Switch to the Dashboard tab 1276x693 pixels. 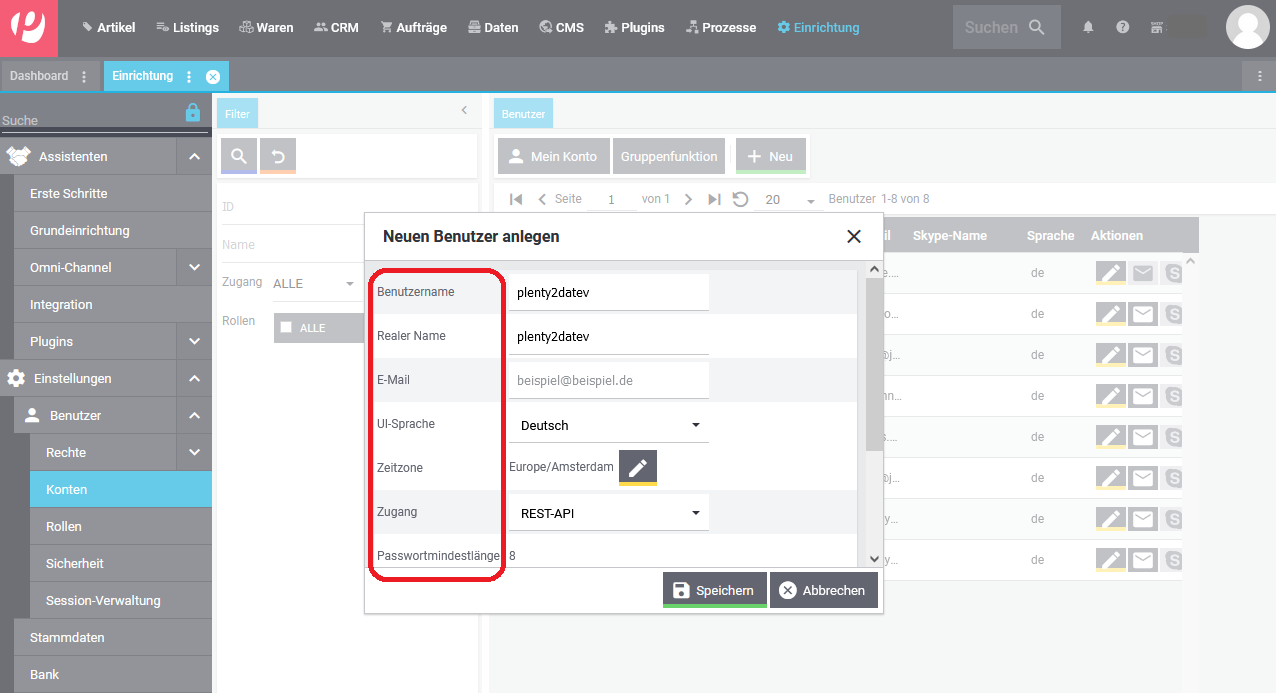tap(39, 76)
